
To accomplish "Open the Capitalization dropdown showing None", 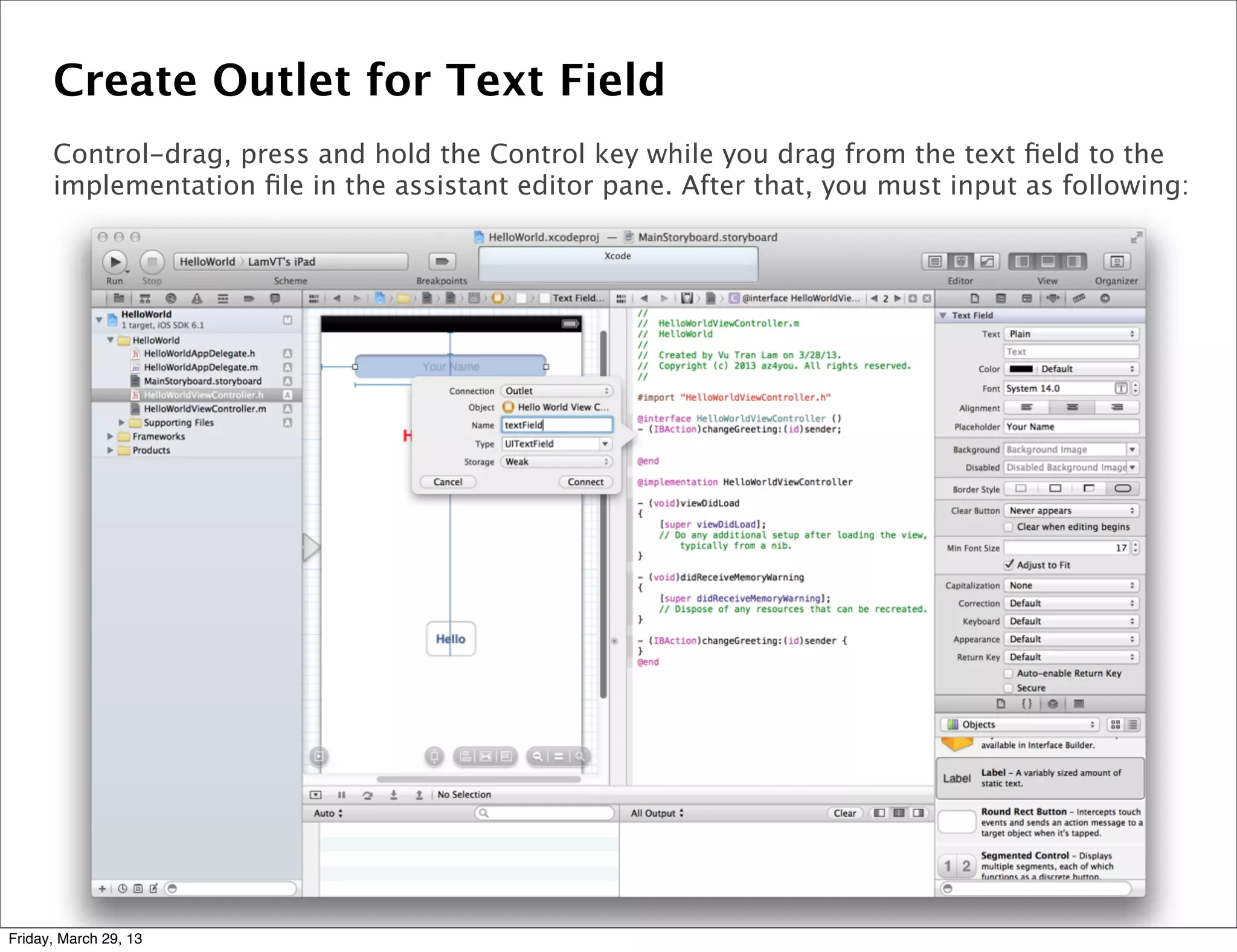I will pyautogui.click(x=1072, y=585).
